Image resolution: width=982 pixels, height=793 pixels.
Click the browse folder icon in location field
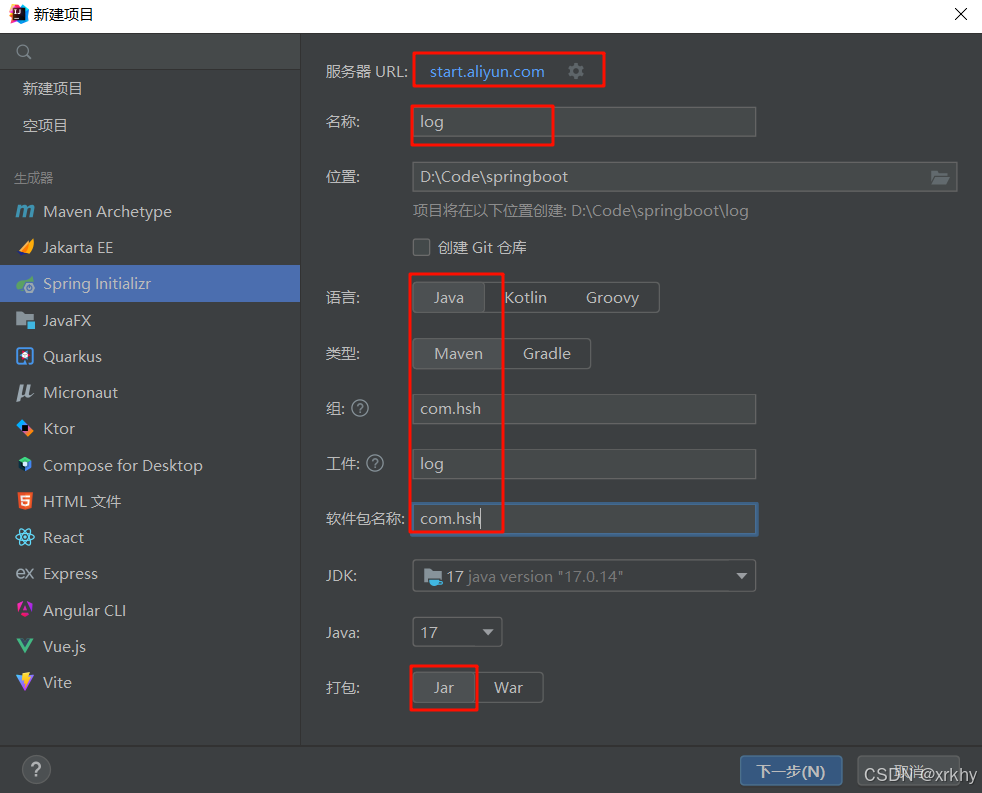click(939, 177)
